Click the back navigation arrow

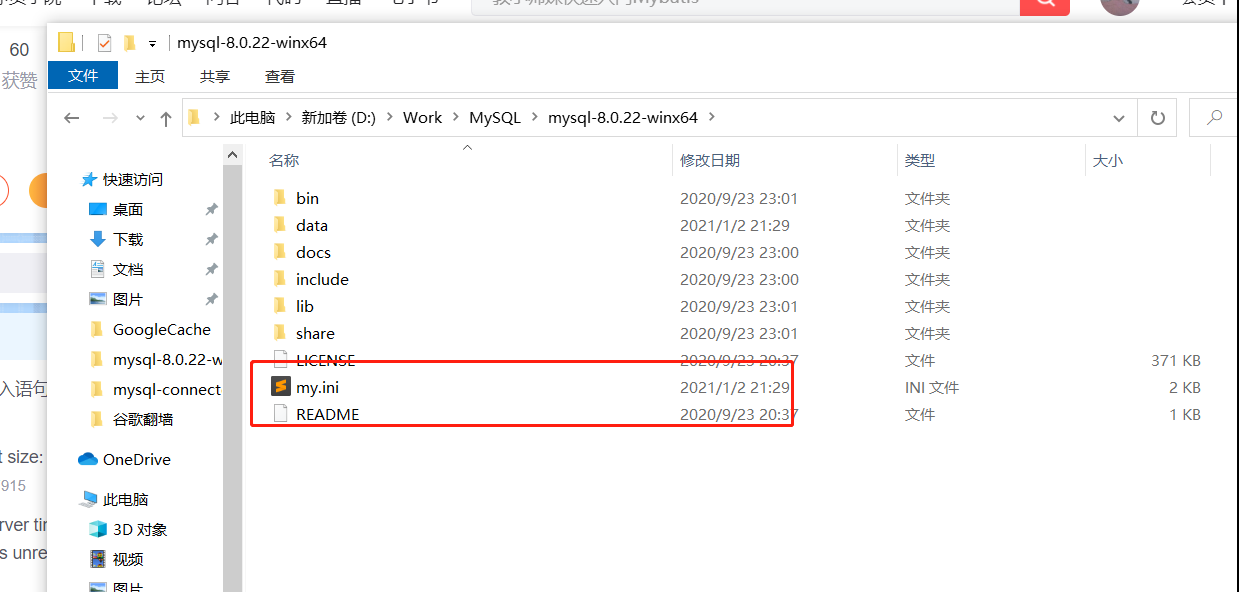pyautogui.click(x=71, y=118)
